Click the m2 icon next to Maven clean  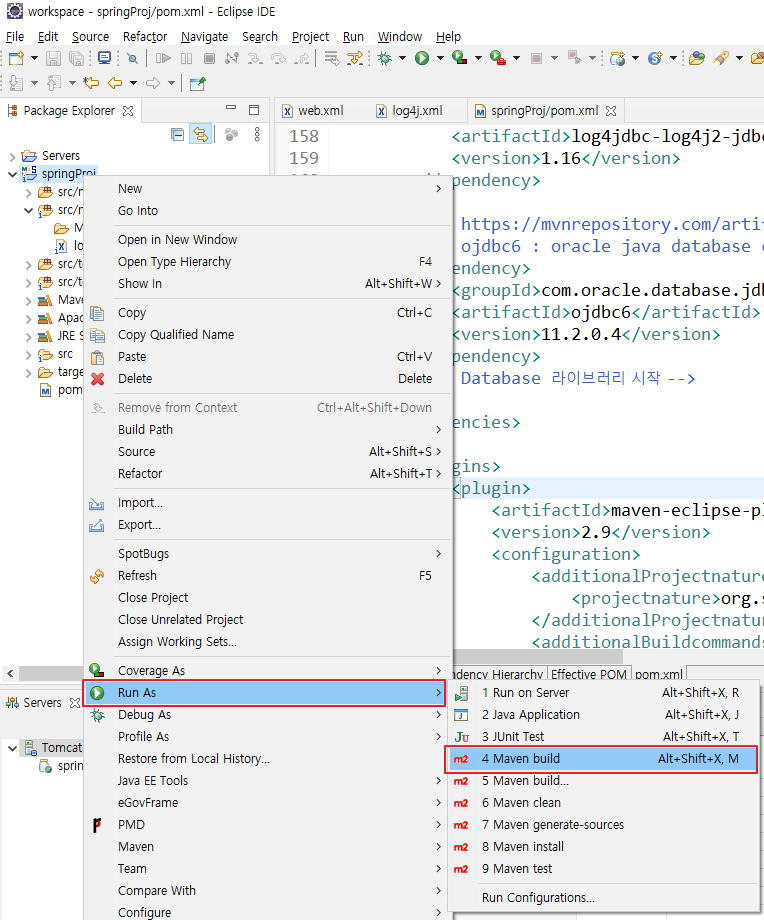click(x=461, y=803)
